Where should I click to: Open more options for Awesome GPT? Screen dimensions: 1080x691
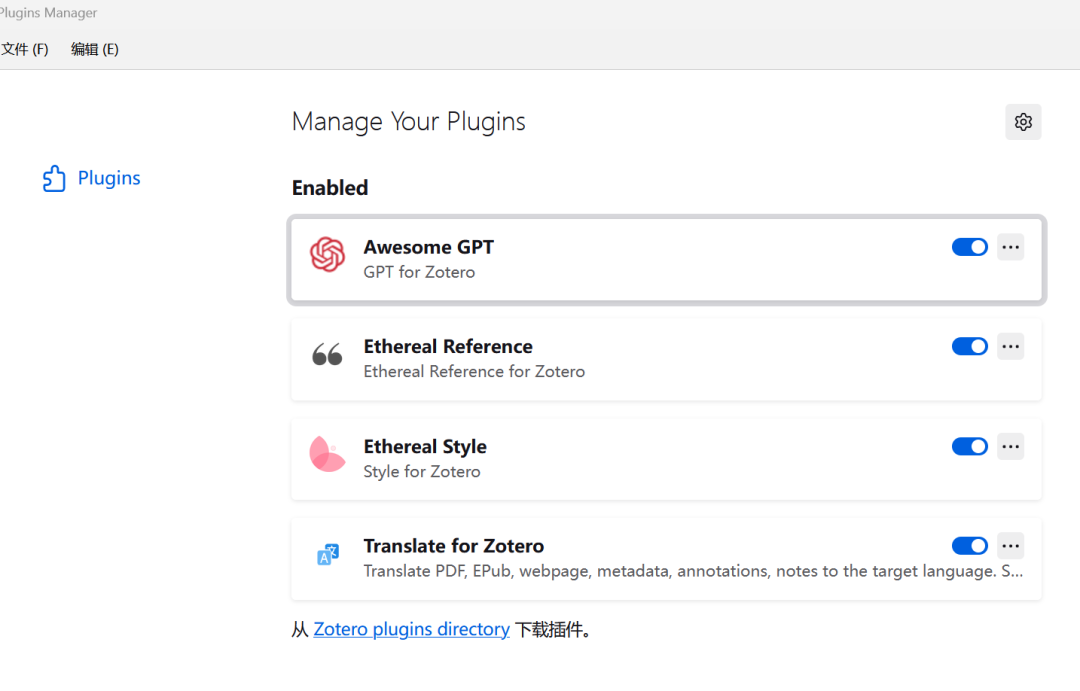click(1011, 247)
